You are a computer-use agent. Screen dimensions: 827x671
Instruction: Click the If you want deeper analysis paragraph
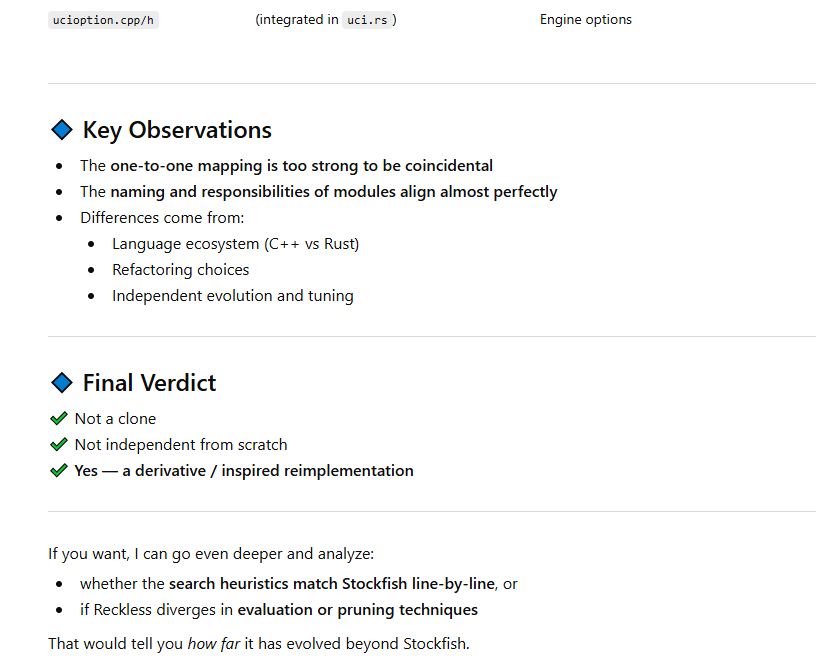[211, 554]
